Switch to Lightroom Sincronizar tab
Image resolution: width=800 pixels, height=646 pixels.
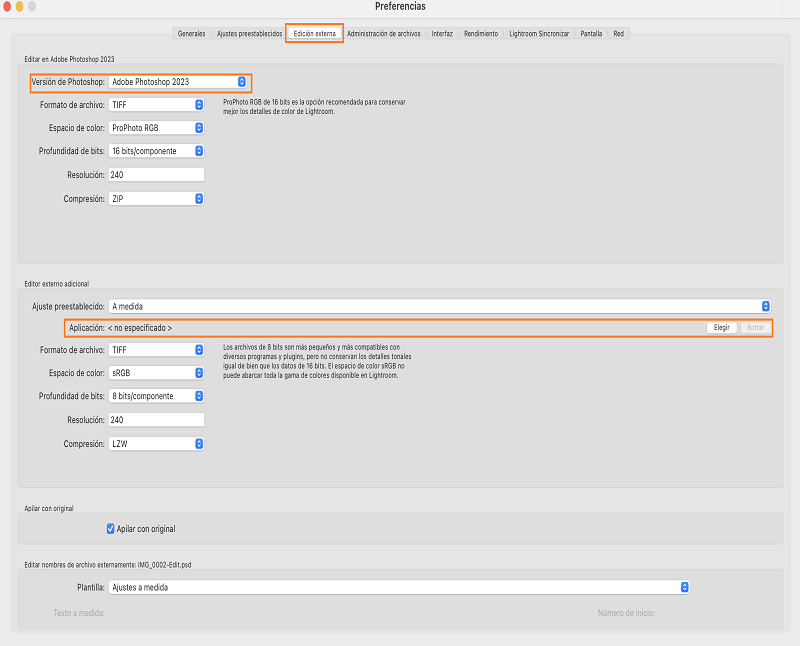[x=539, y=33]
